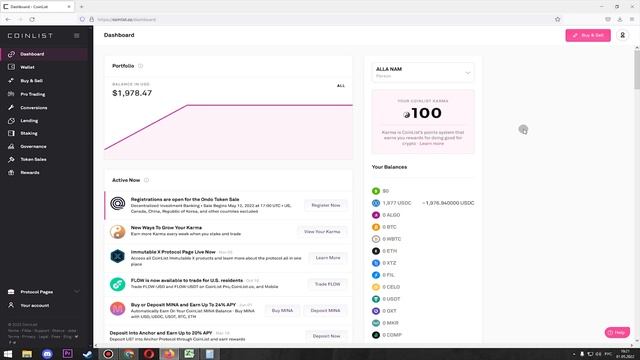Viewport: 640px width, 360px height.
Task: Click the Ondo token sale logo
Action: click(x=118, y=203)
